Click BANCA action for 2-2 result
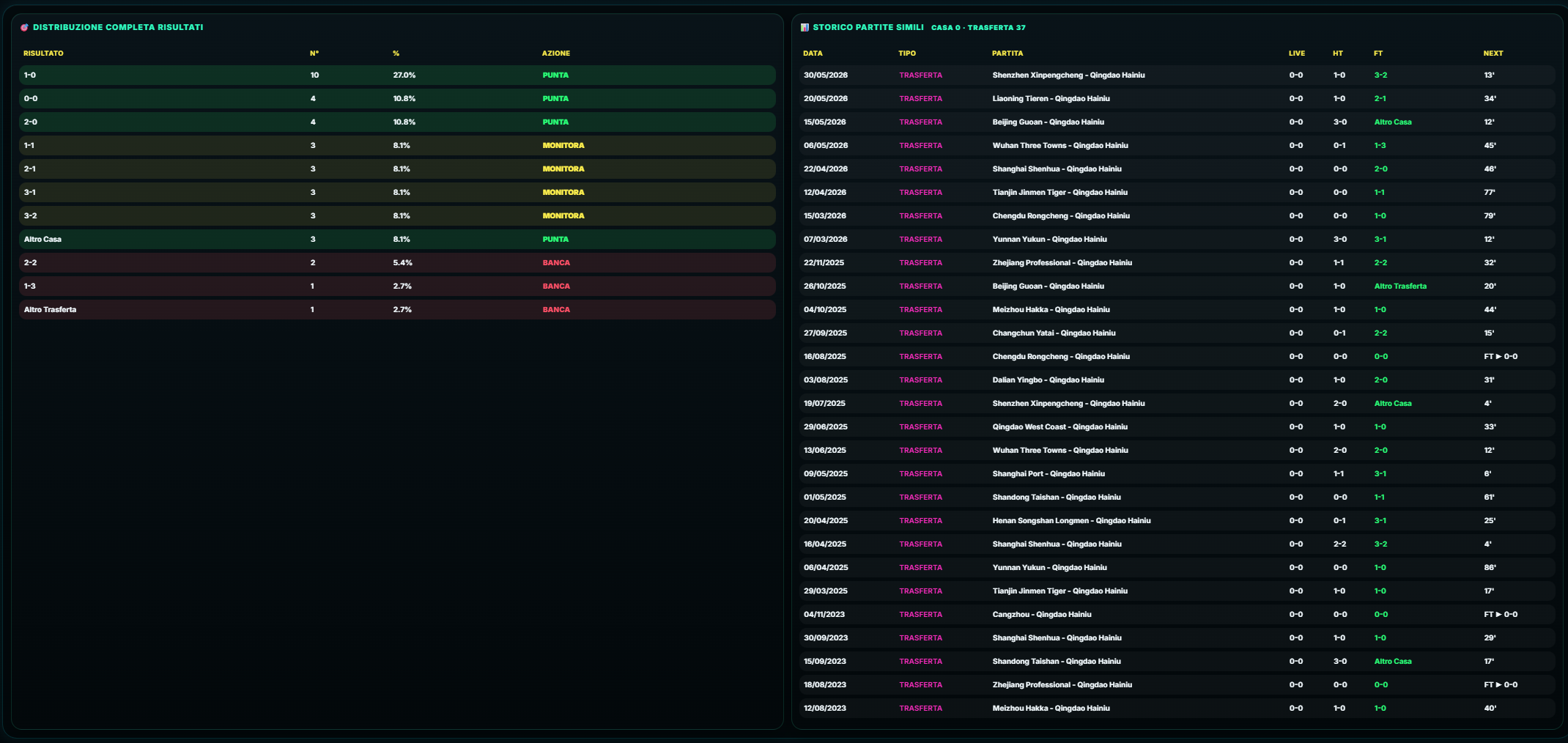 (556, 262)
